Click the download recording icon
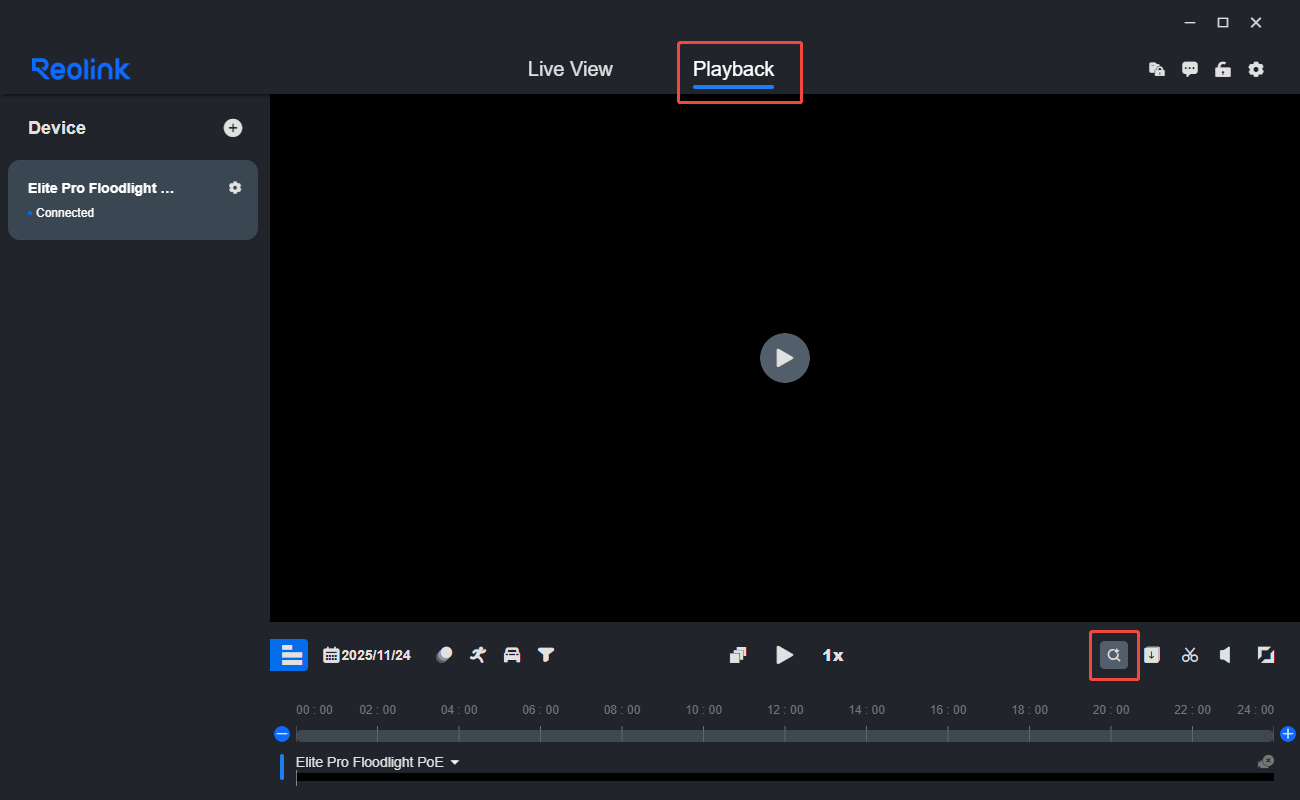This screenshot has height=800, width=1300. (1152, 655)
